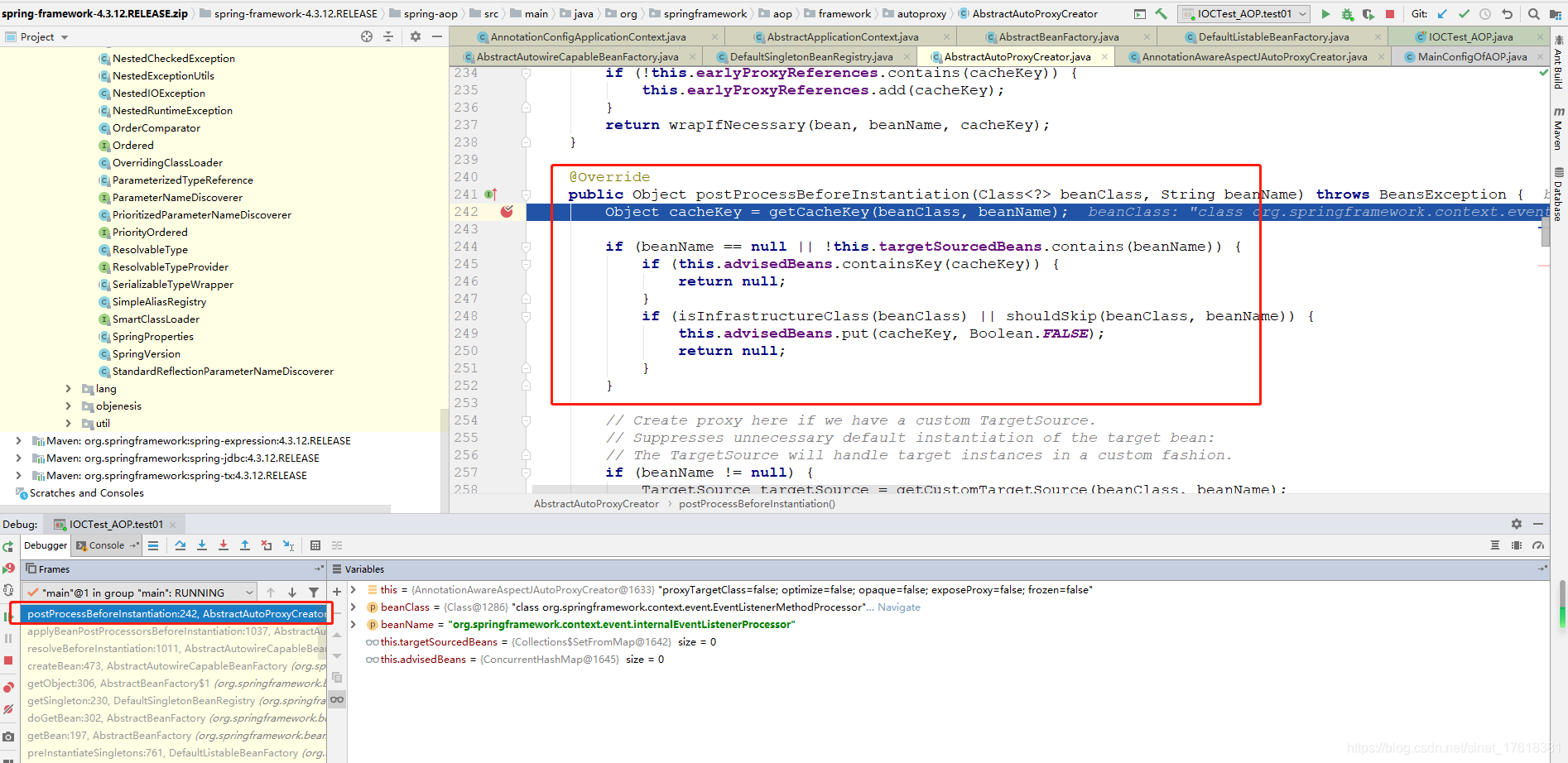
Task: Step into with the blue down arrow
Action: tap(202, 545)
